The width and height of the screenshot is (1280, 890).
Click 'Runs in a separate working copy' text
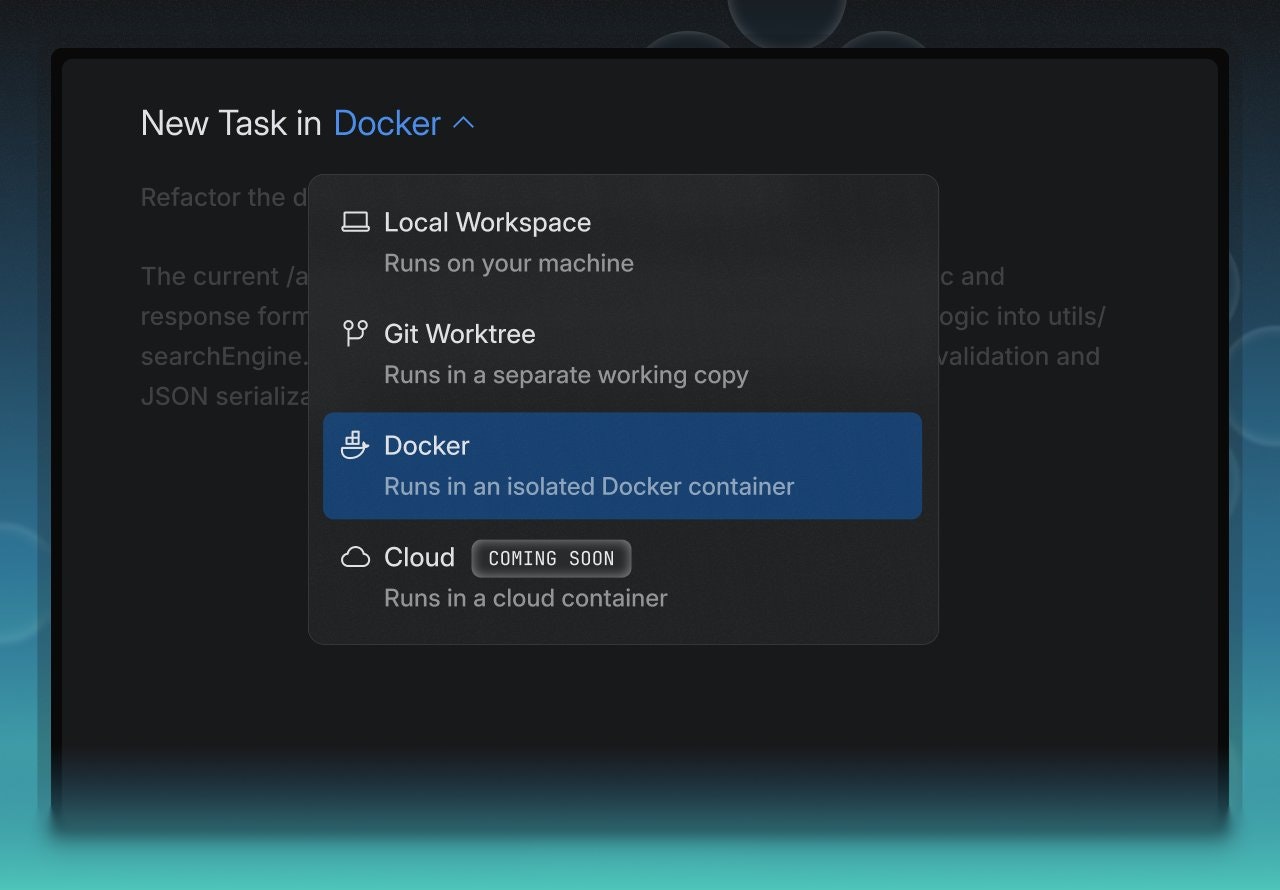pyautogui.click(x=566, y=375)
